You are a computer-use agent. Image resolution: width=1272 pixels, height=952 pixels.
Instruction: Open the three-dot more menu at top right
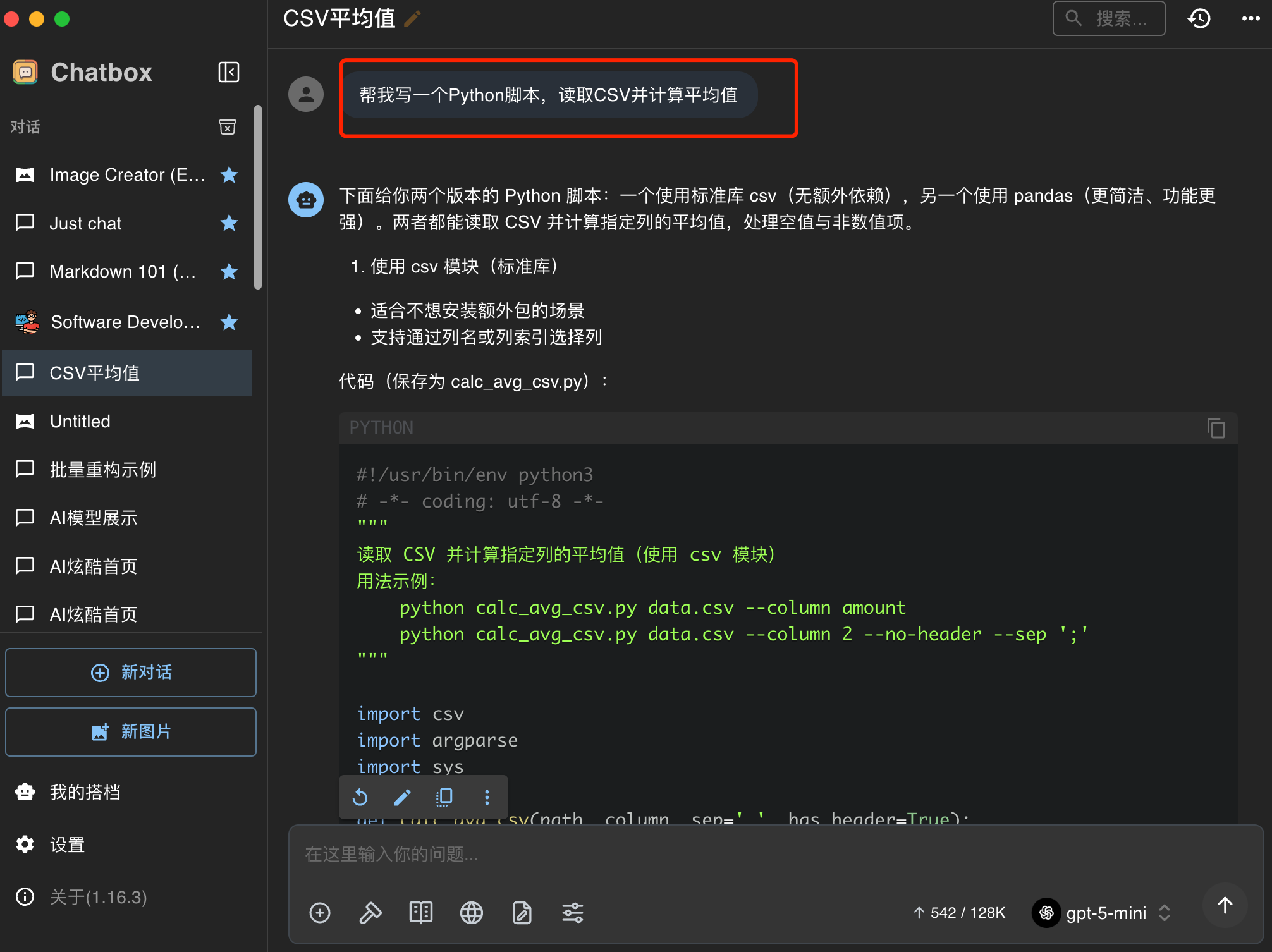pos(1251,18)
